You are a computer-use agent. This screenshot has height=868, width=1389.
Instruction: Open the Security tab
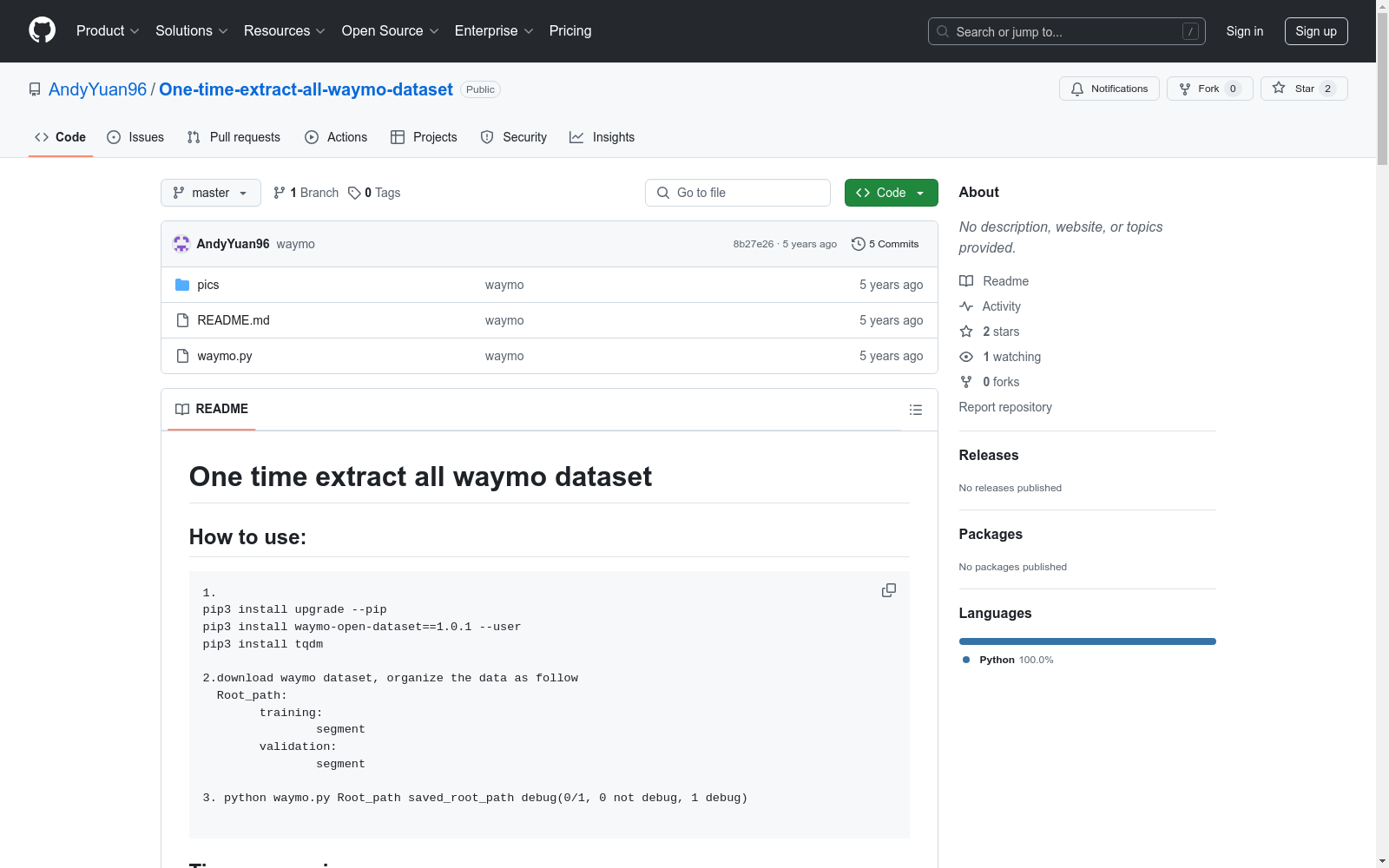click(514, 137)
